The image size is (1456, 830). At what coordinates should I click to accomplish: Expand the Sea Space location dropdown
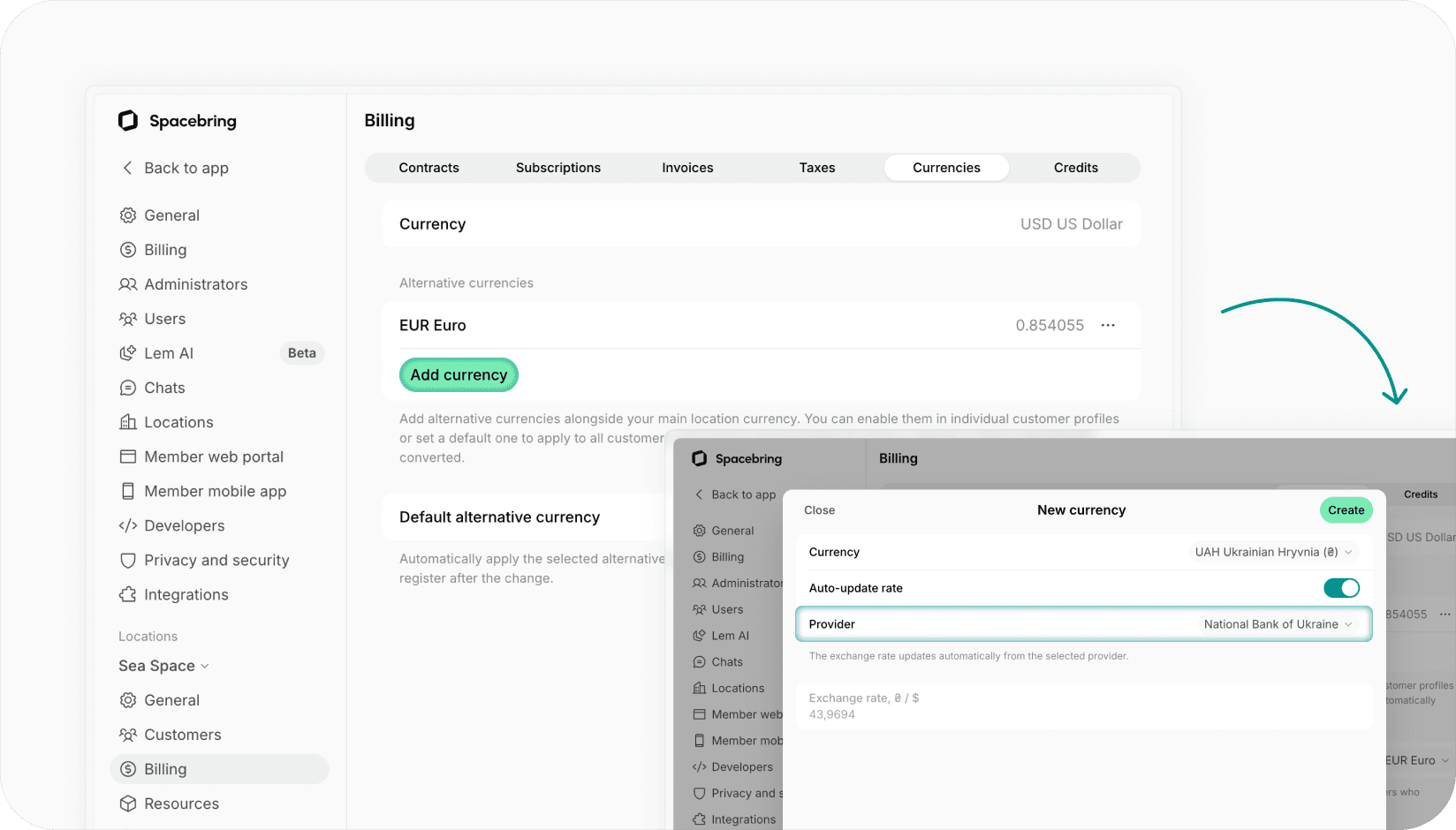coord(163,666)
